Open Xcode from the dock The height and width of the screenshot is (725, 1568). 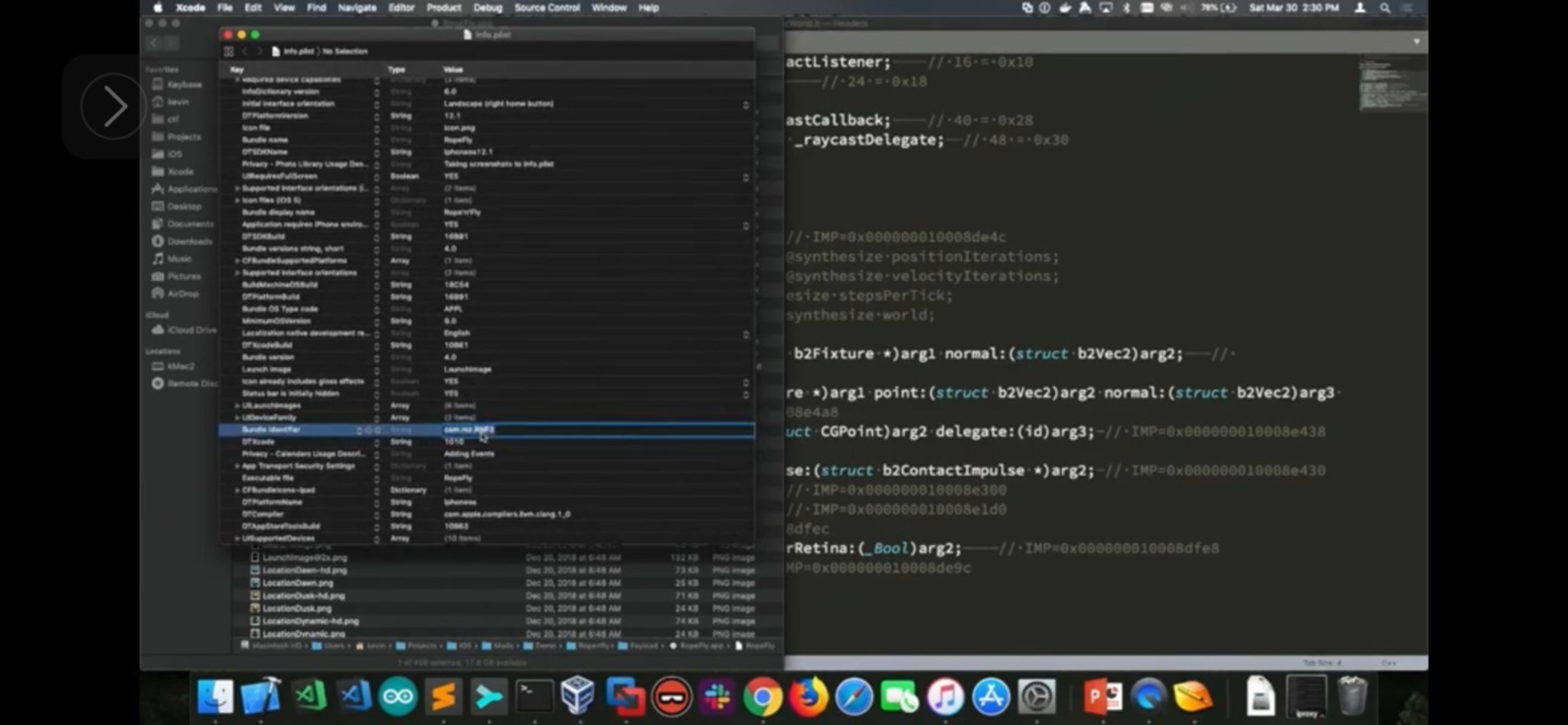tap(260, 697)
